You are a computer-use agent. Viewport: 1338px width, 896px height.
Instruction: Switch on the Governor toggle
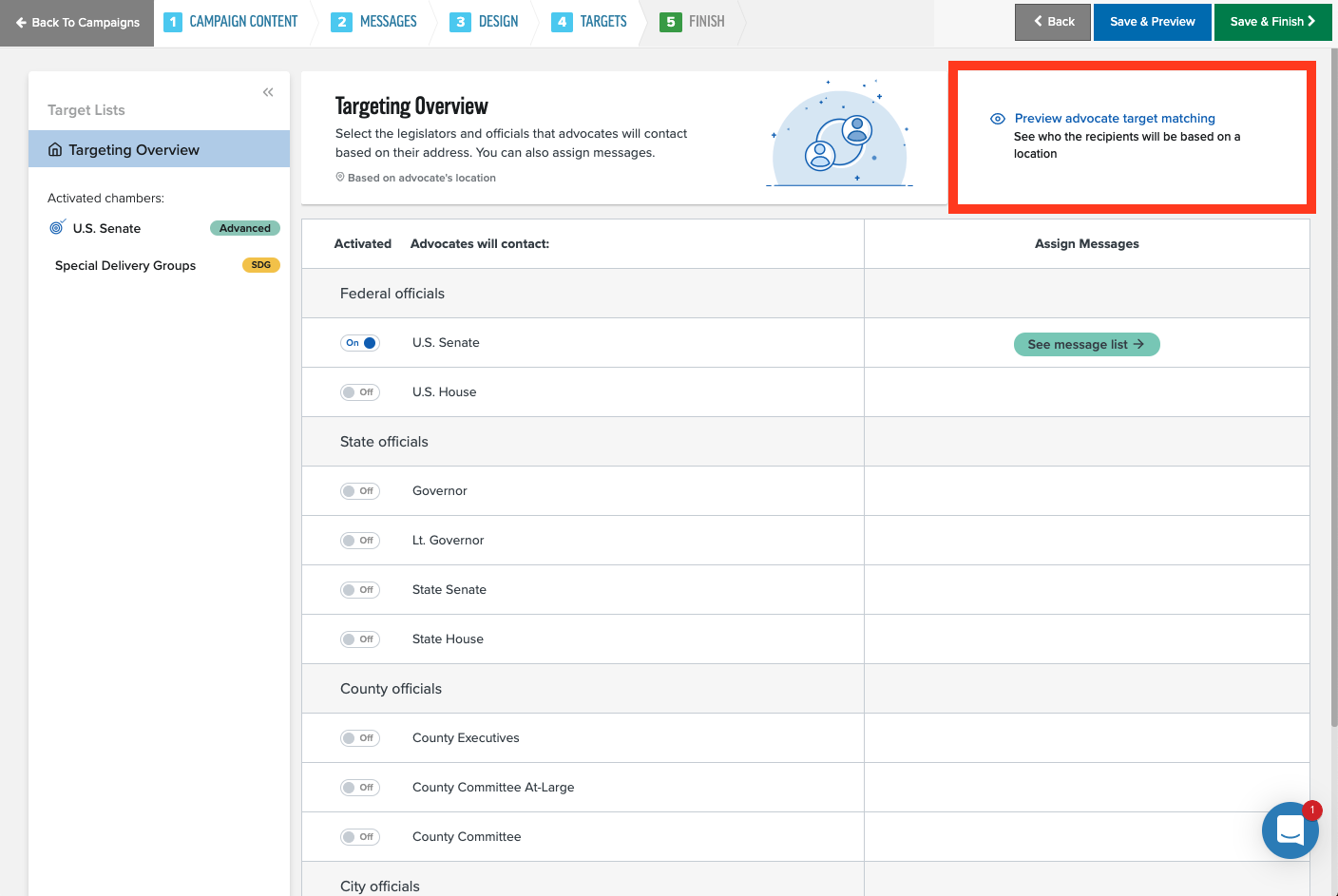coord(360,491)
